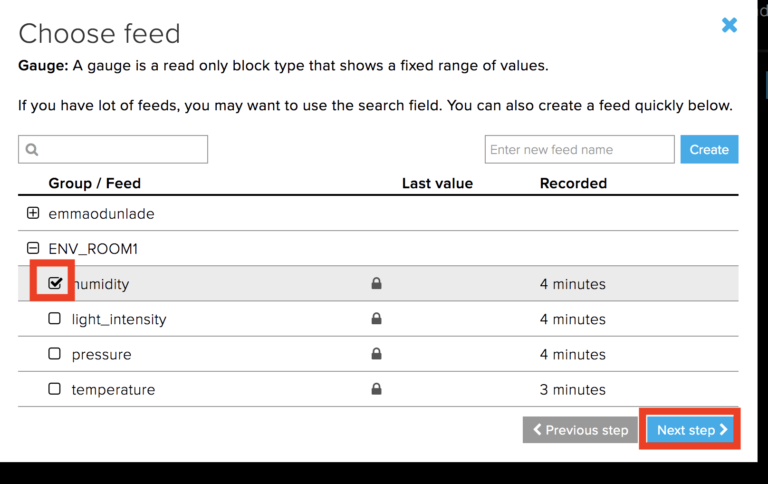
Task: Click lock icon on light_intensity row
Action: [376, 319]
